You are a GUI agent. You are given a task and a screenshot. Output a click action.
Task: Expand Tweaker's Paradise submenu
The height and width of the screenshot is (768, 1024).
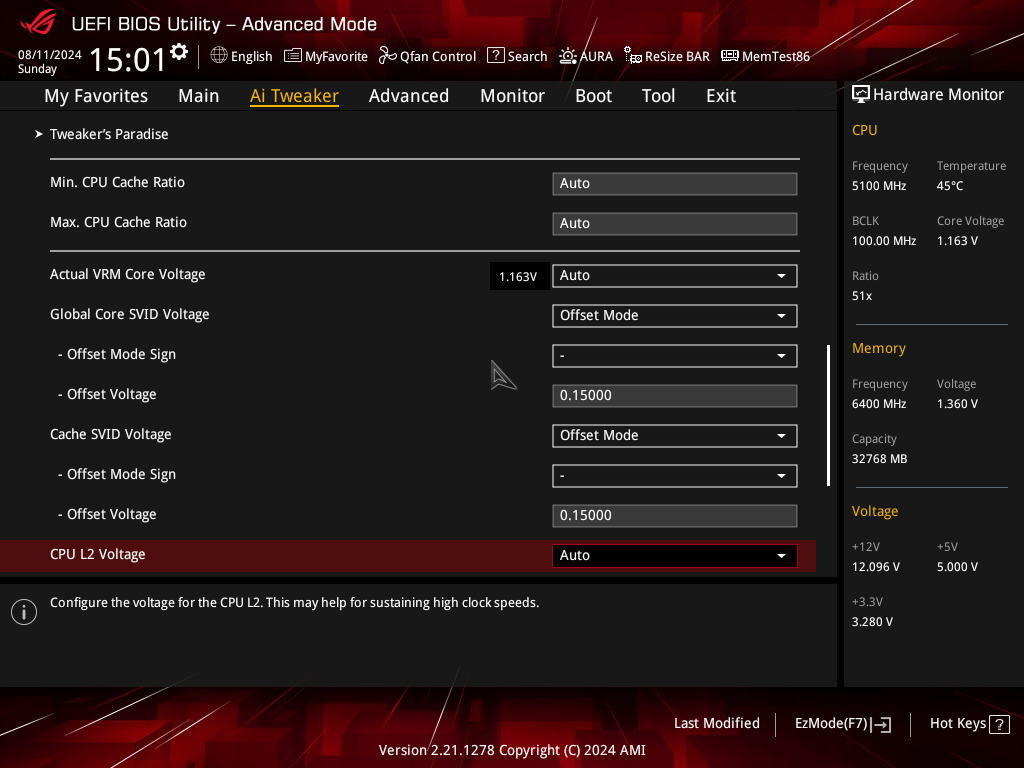coord(108,134)
